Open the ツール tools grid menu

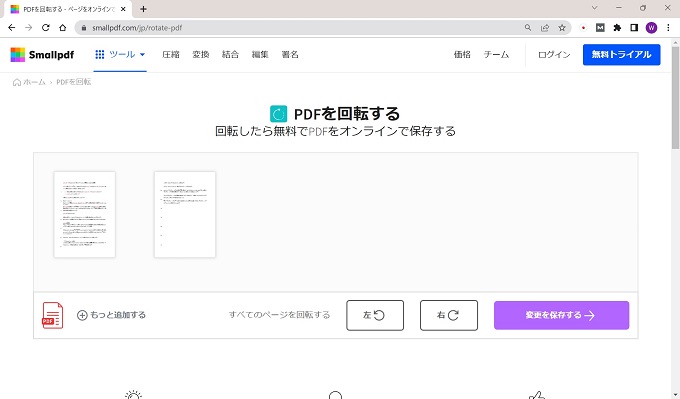tap(120, 55)
